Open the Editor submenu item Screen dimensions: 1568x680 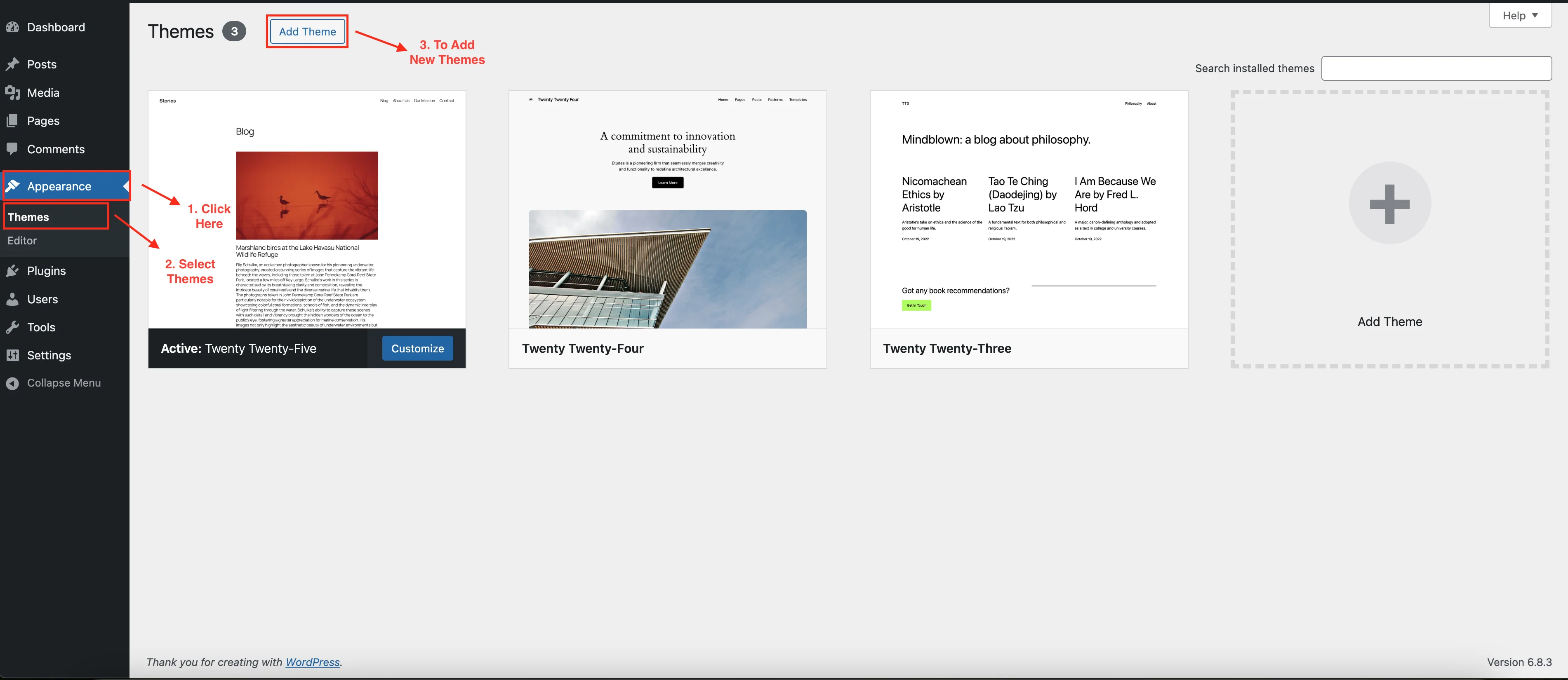22,241
